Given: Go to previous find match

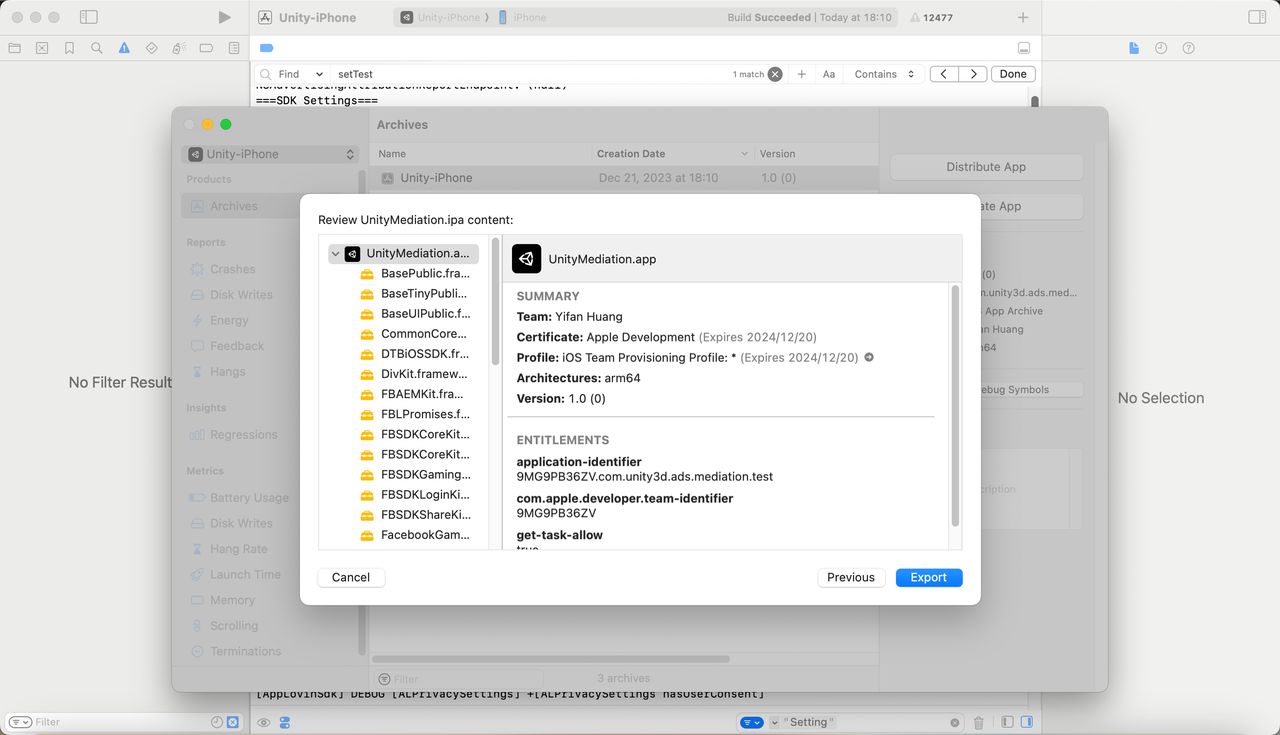Looking at the screenshot, I should pos(944,74).
